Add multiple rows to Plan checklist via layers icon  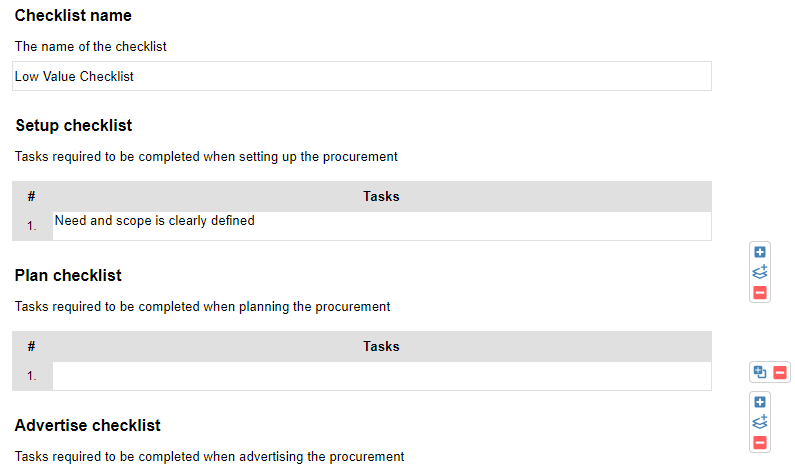pyautogui.click(x=760, y=422)
